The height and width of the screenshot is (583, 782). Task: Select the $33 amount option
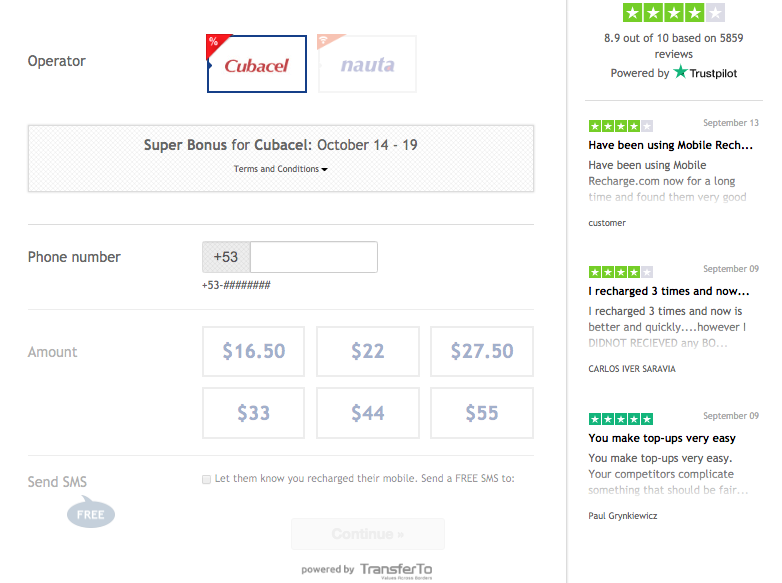[x=253, y=413]
